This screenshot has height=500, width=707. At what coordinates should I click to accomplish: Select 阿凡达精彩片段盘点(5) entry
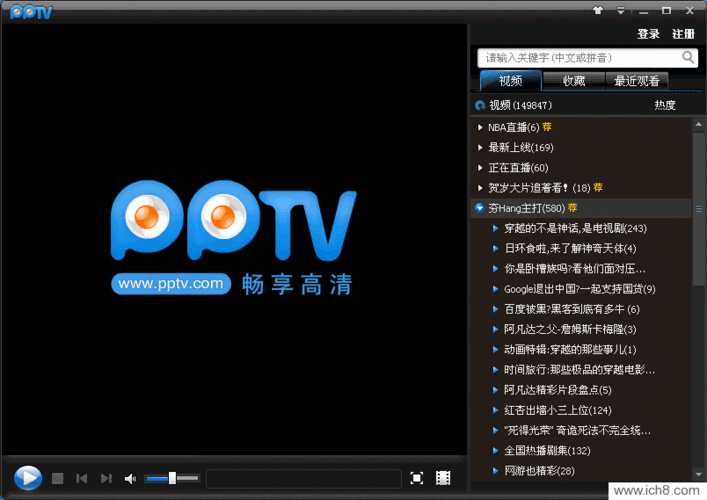tap(558, 390)
